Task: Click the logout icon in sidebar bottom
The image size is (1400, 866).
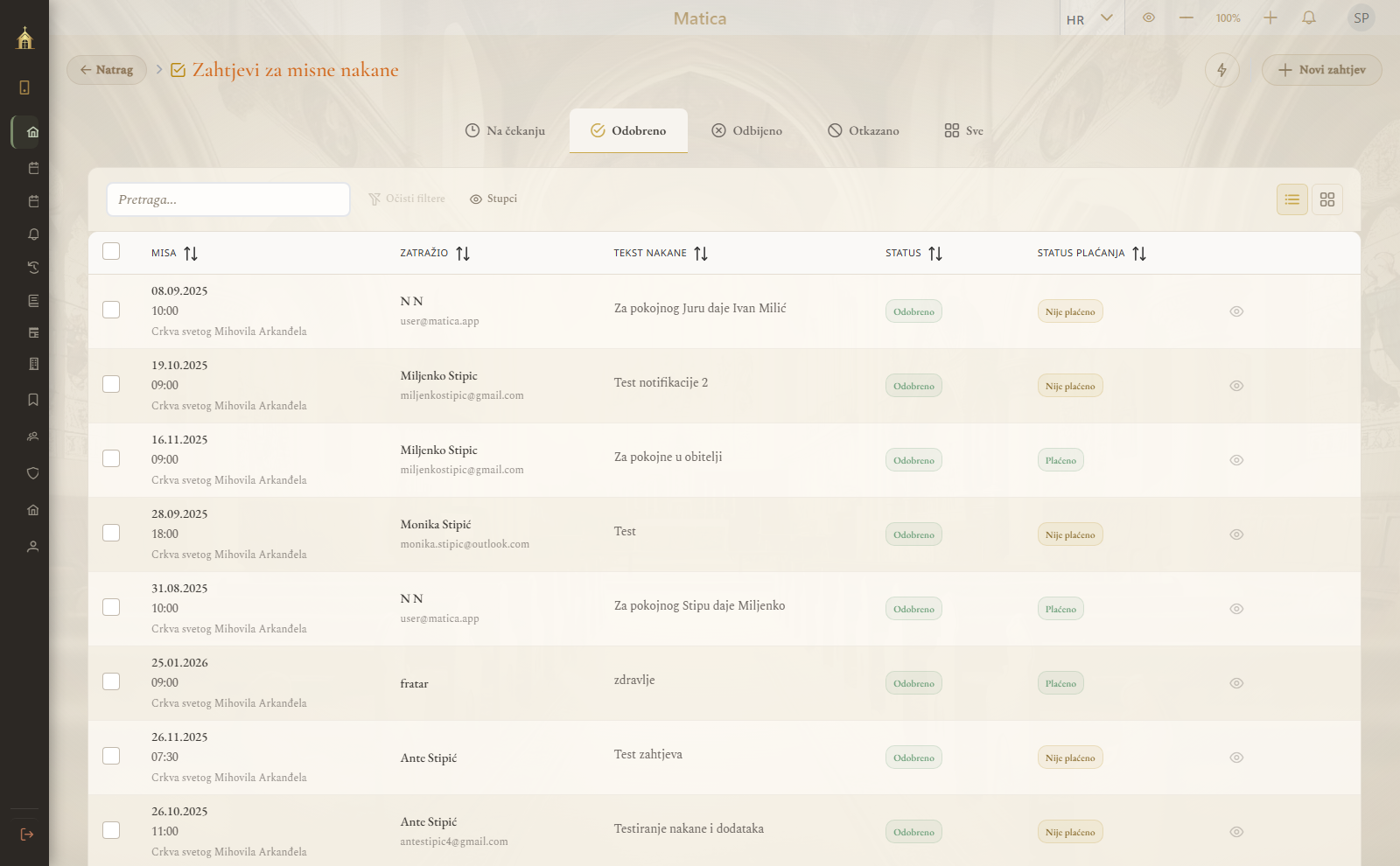Action: tap(26, 835)
